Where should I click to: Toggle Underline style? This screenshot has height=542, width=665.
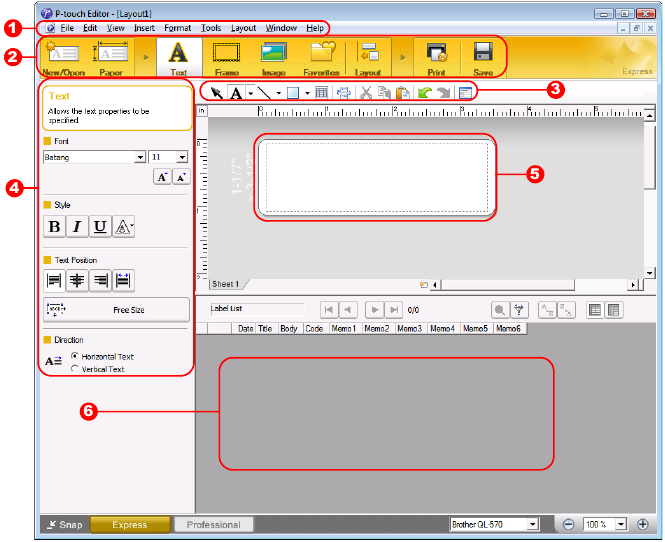tap(100, 226)
